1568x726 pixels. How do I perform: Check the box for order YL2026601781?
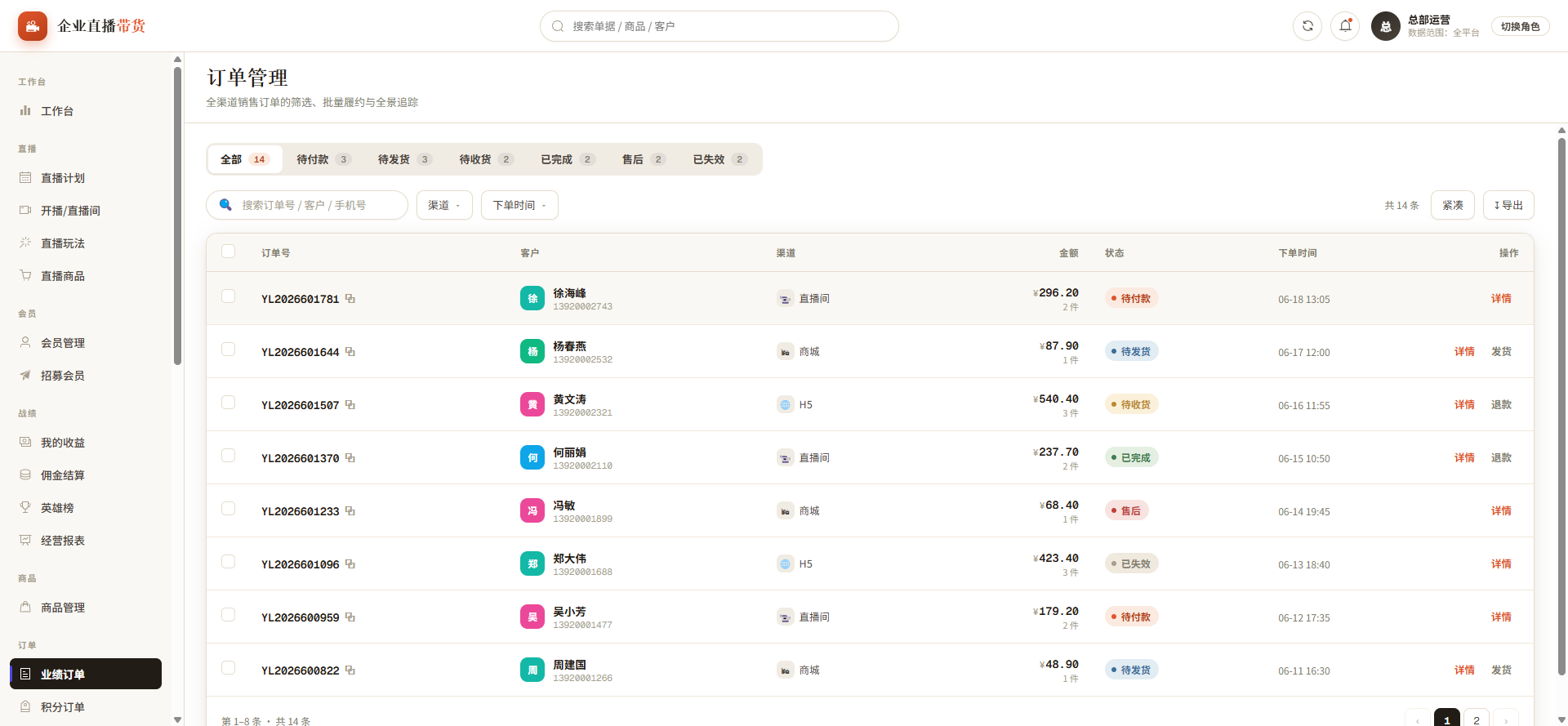point(229,296)
